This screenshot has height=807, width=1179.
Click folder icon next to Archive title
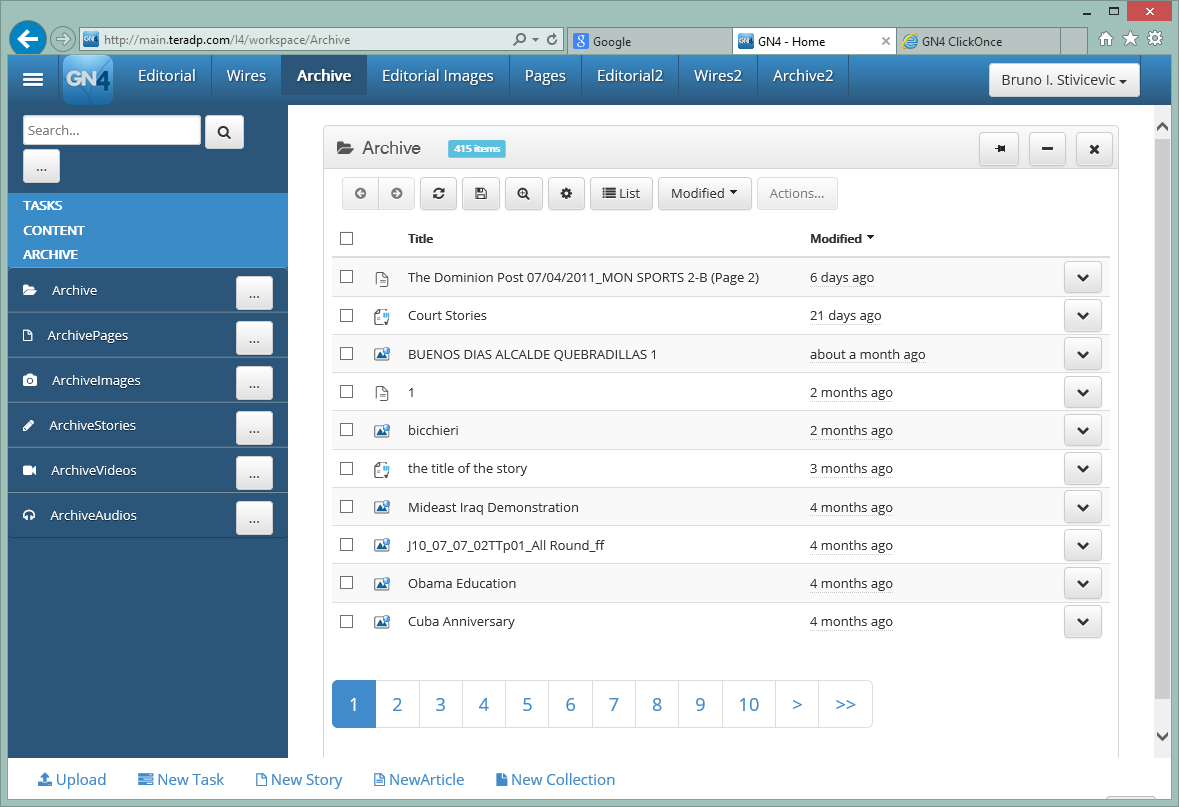tap(345, 148)
